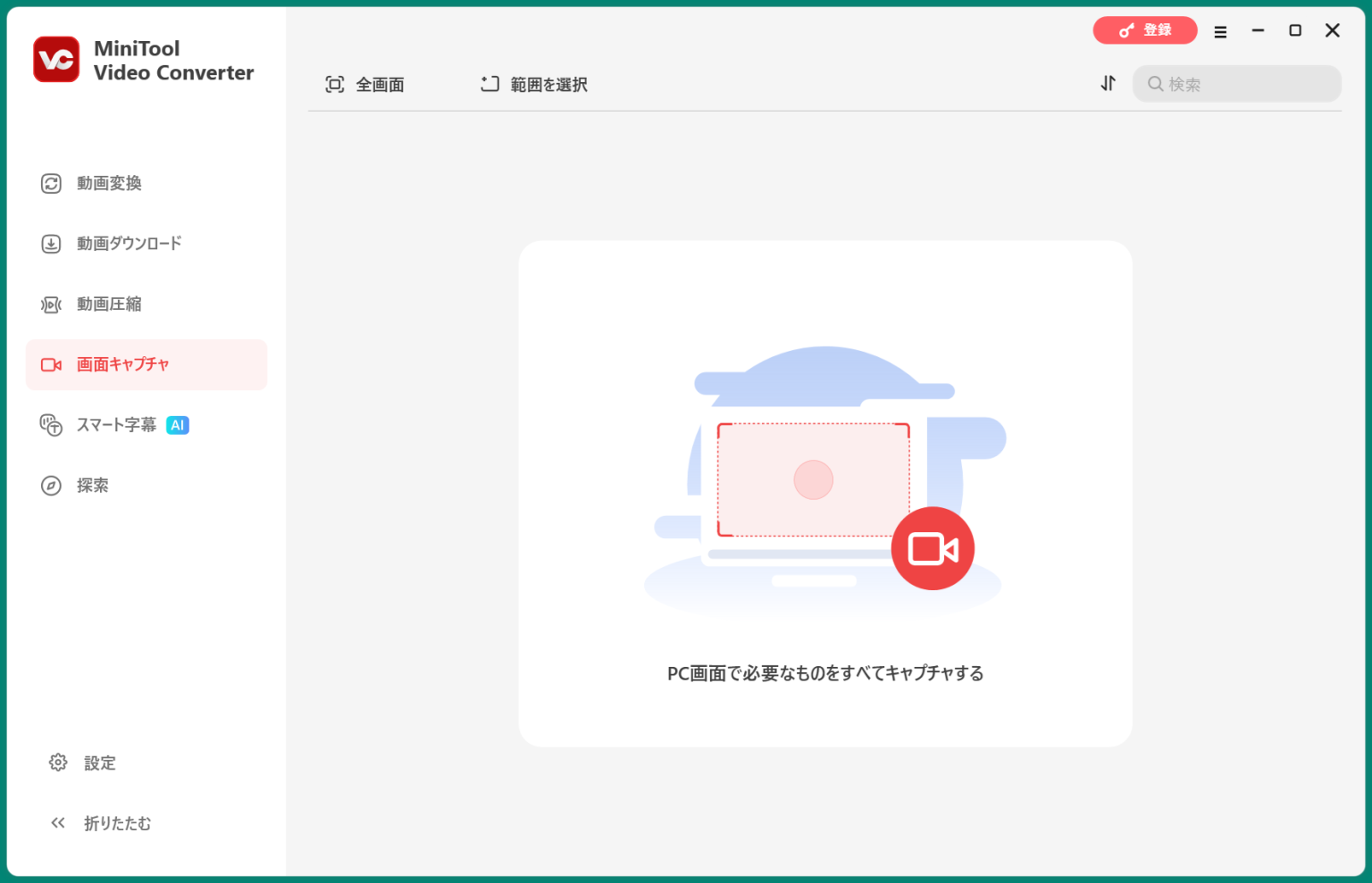Click the AI badge beside スマート字幕
This screenshot has width=1372, height=883.
point(178,426)
